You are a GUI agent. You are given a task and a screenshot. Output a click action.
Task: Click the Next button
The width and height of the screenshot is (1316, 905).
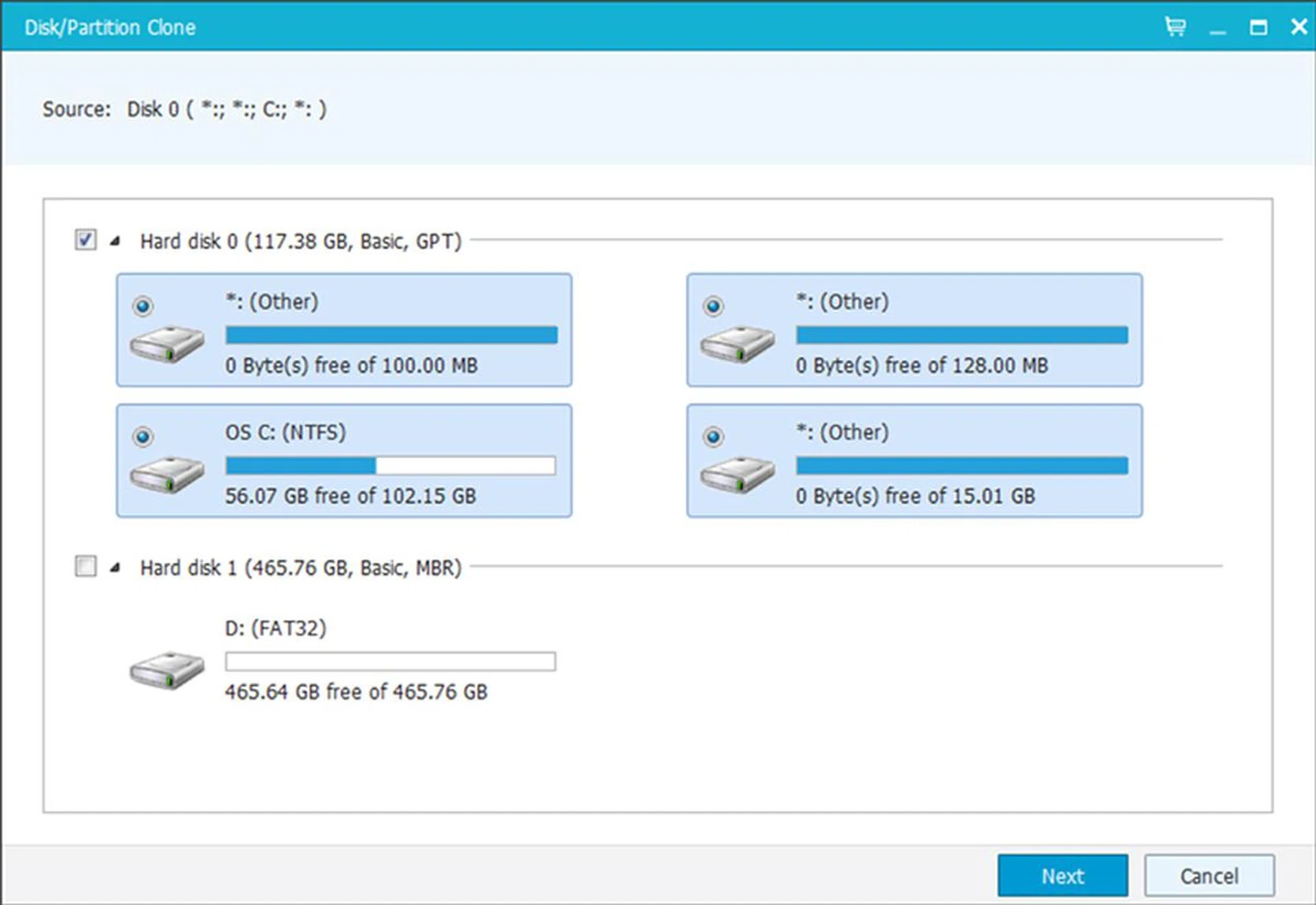coord(1063,876)
